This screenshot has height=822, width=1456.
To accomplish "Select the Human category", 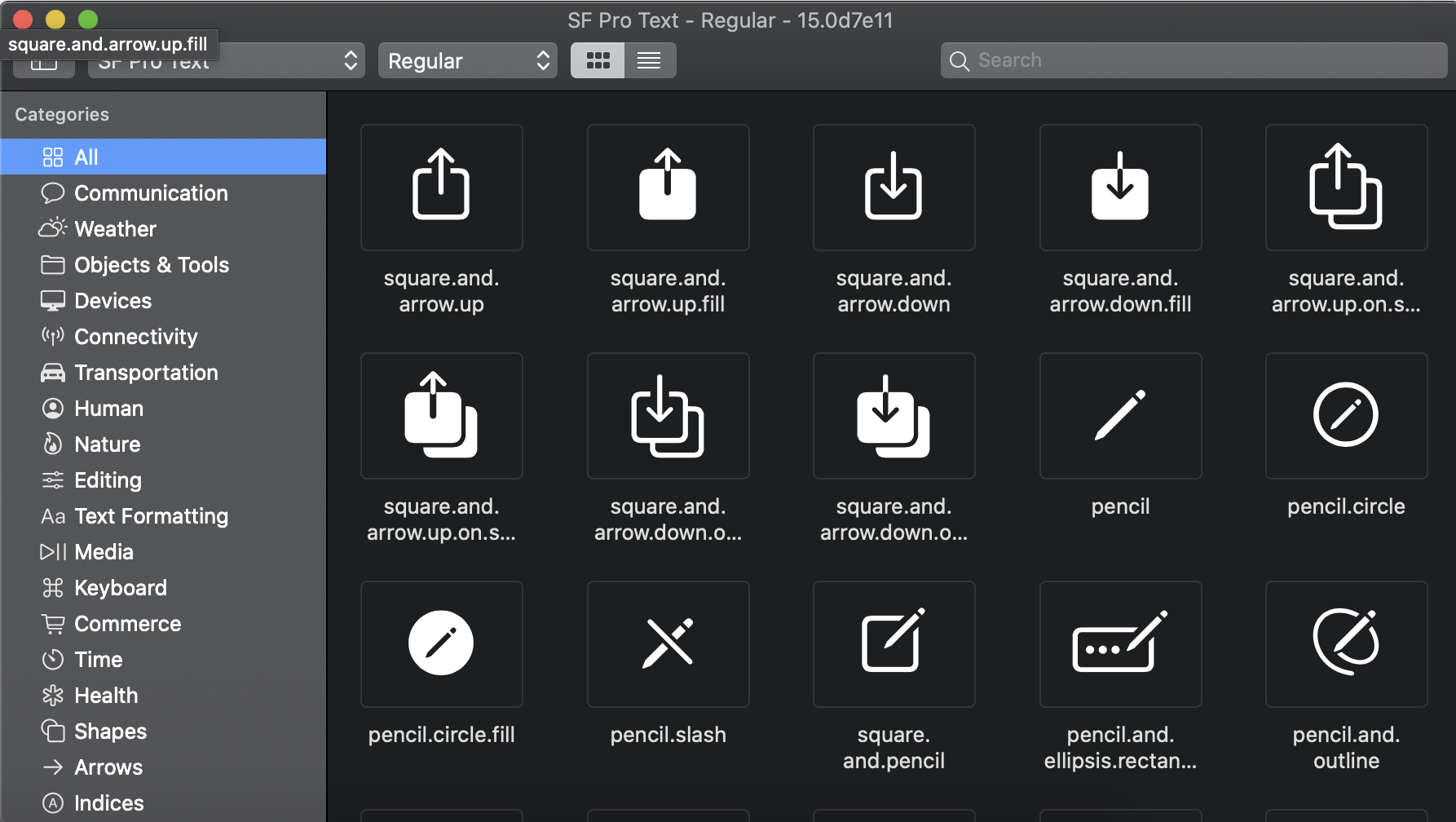I will 163,408.
